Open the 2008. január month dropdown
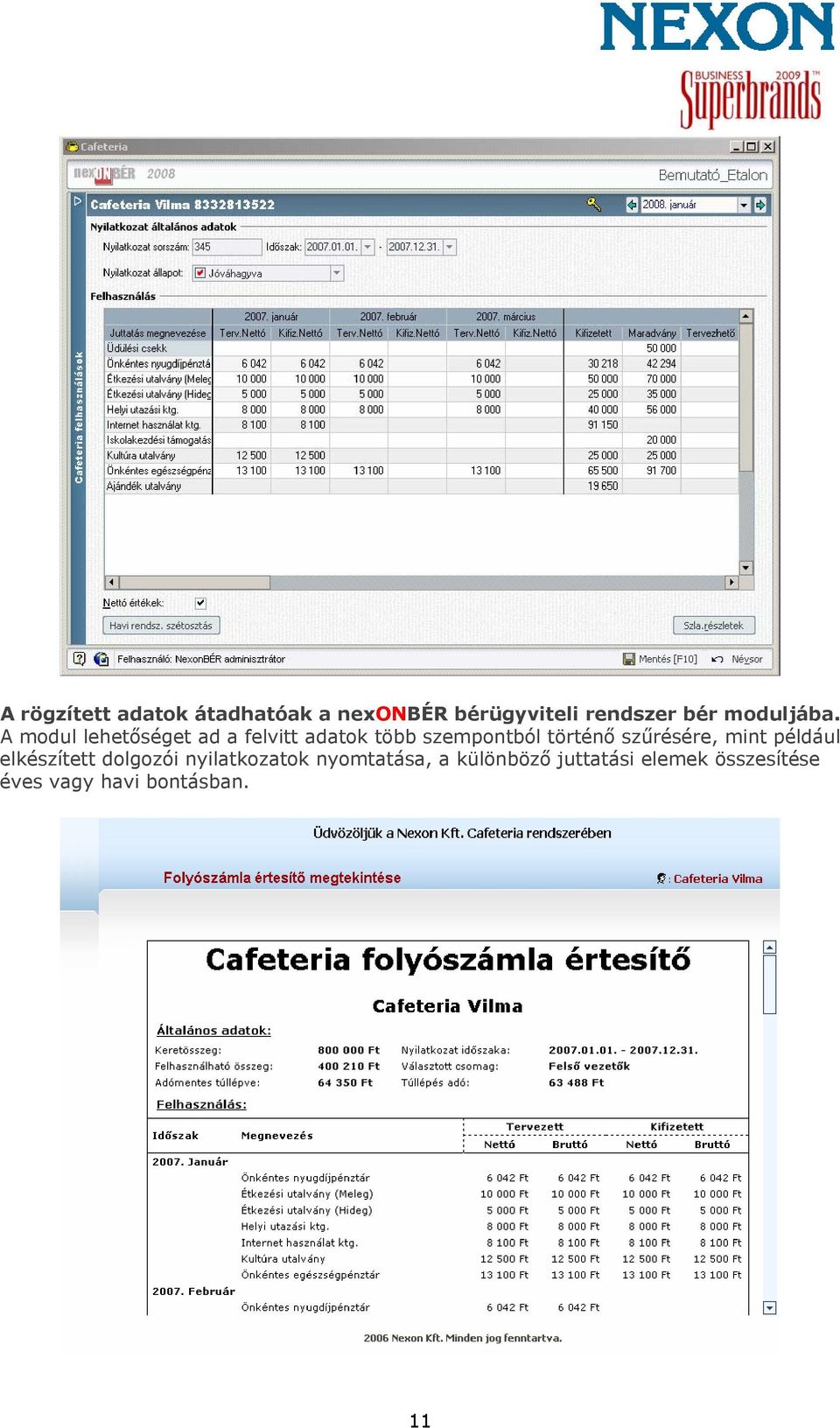This screenshot has width=840, height=1428. (x=744, y=204)
